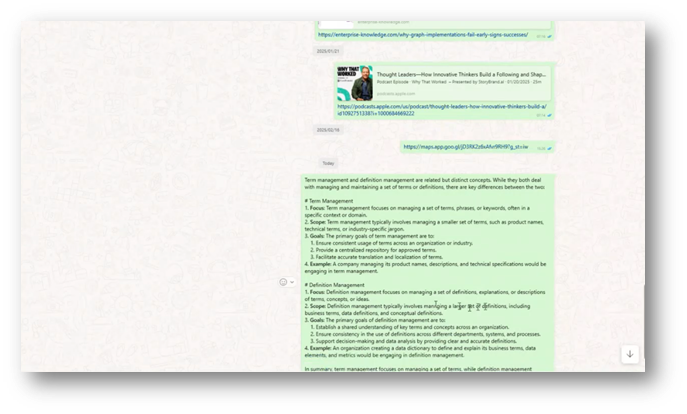Click "Establish a shared understanding of key terms" item
687x414 pixels.
coord(410,327)
